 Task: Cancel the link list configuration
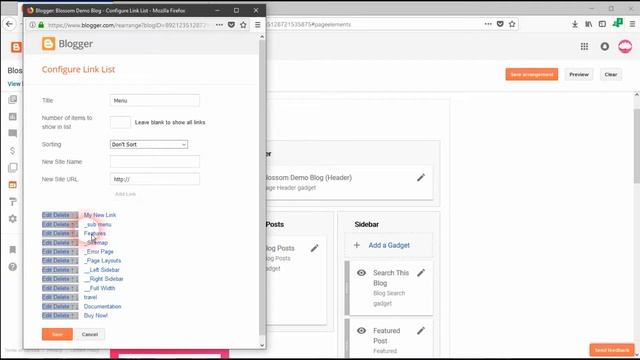[x=90, y=334]
